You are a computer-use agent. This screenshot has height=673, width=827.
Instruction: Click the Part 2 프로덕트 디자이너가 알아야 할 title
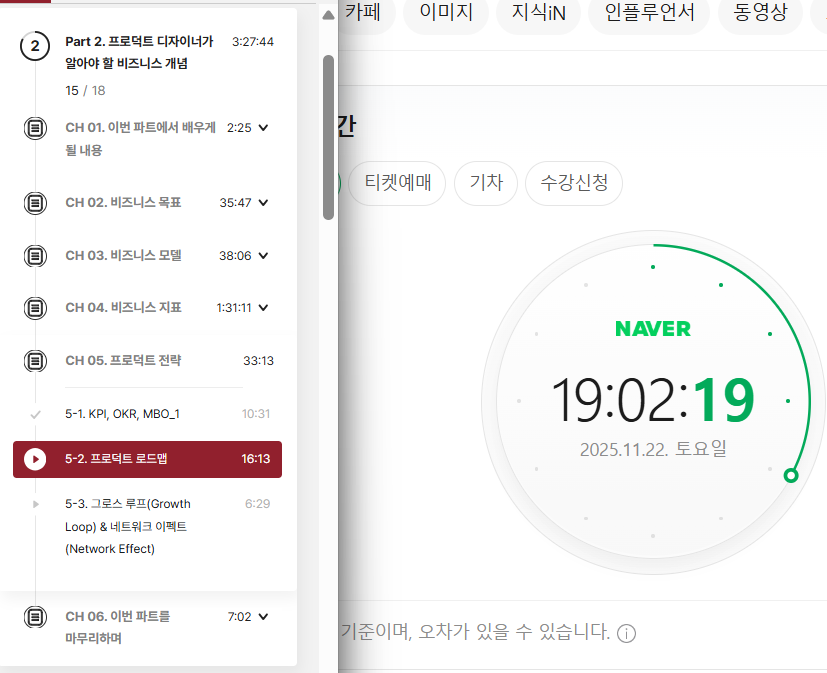[139, 52]
